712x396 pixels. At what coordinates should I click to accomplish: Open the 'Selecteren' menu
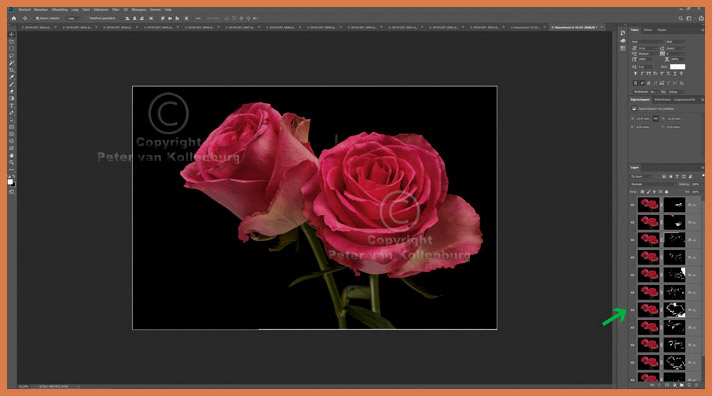pyautogui.click(x=101, y=10)
